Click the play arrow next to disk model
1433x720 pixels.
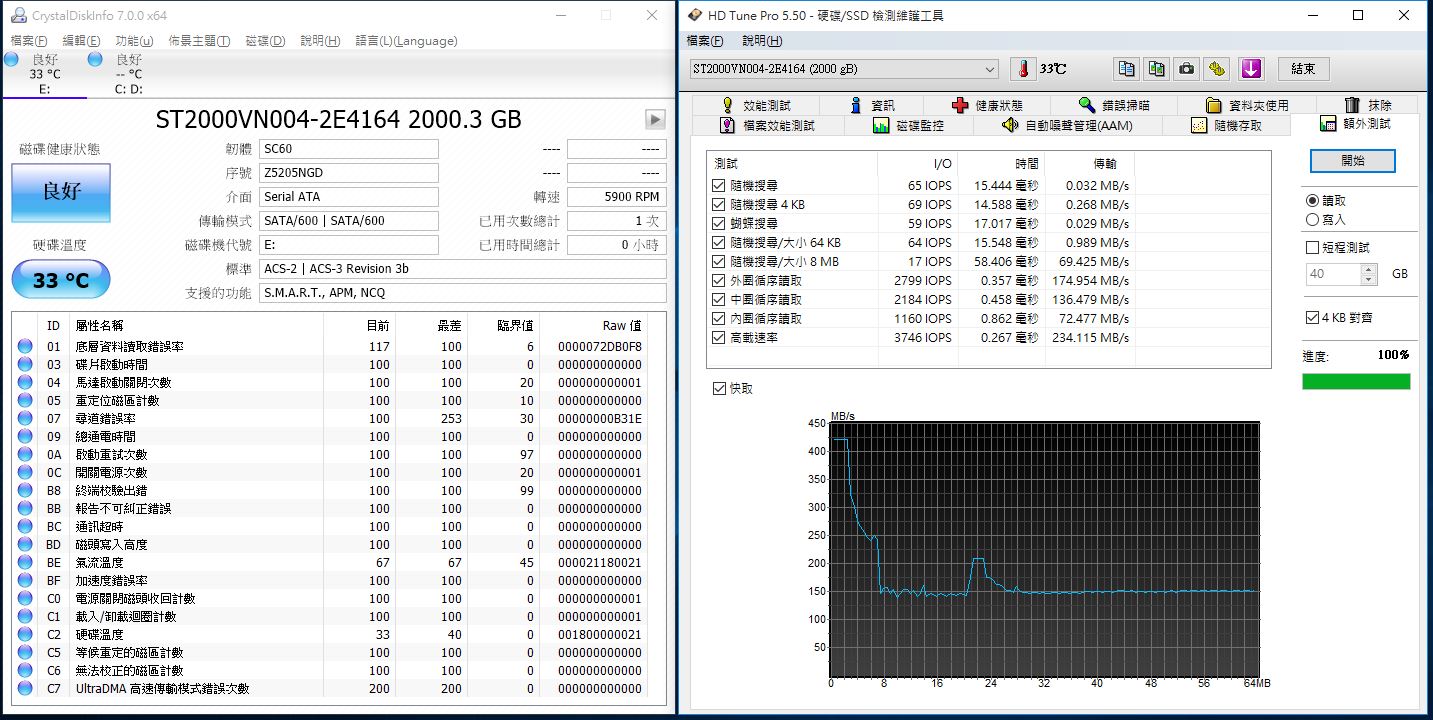[655, 119]
